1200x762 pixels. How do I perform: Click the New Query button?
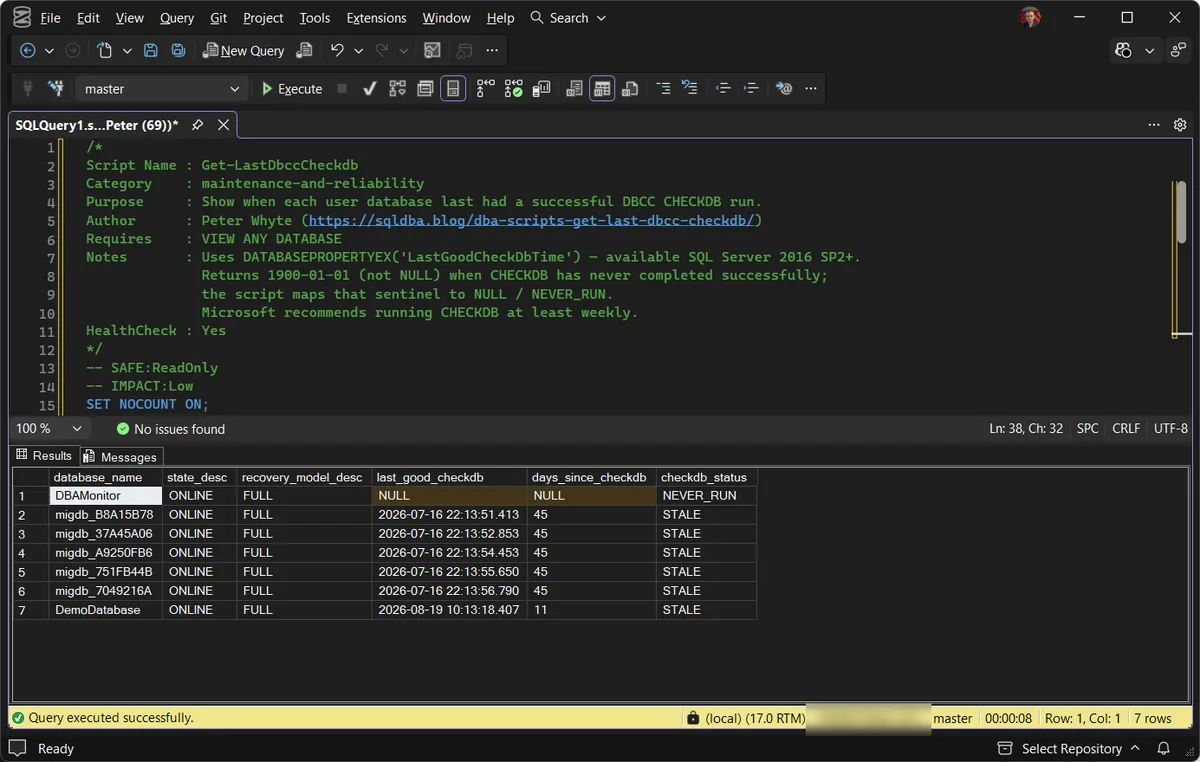click(243, 50)
